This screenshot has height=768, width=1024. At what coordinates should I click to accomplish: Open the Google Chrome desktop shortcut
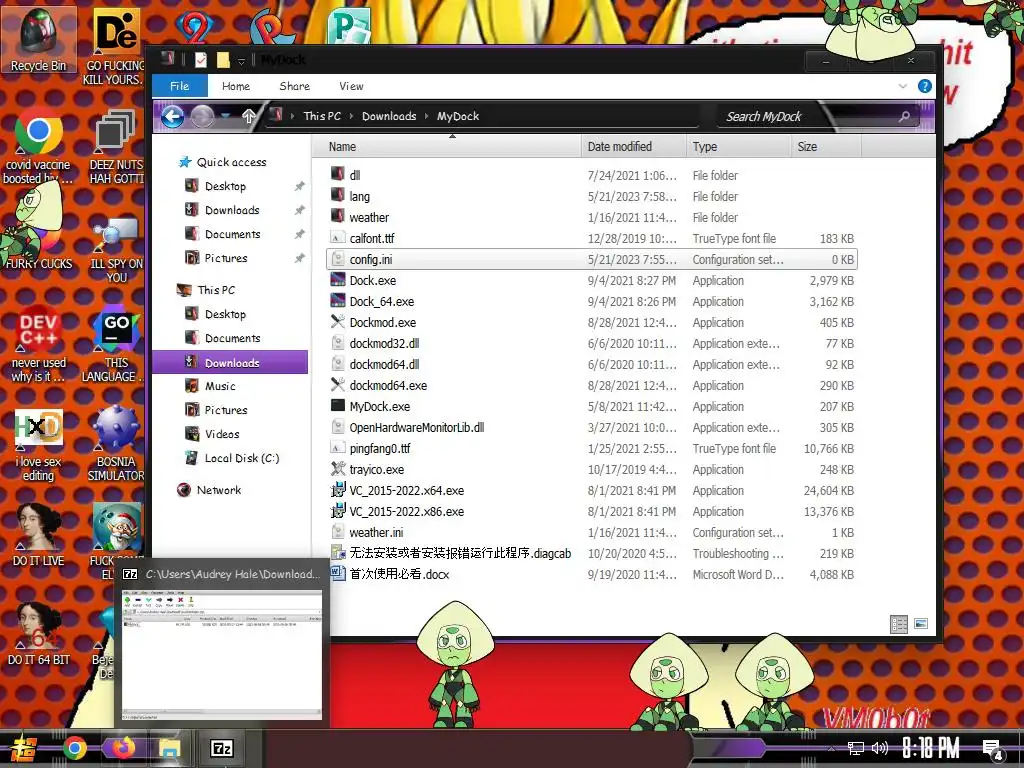[x=38, y=147]
